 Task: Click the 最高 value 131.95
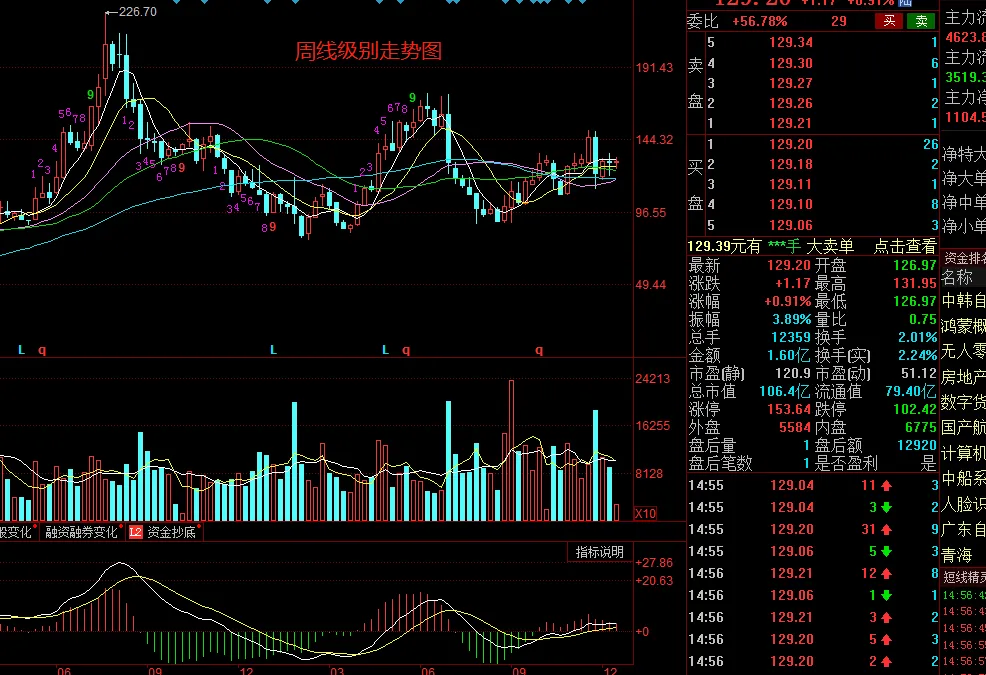point(915,284)
